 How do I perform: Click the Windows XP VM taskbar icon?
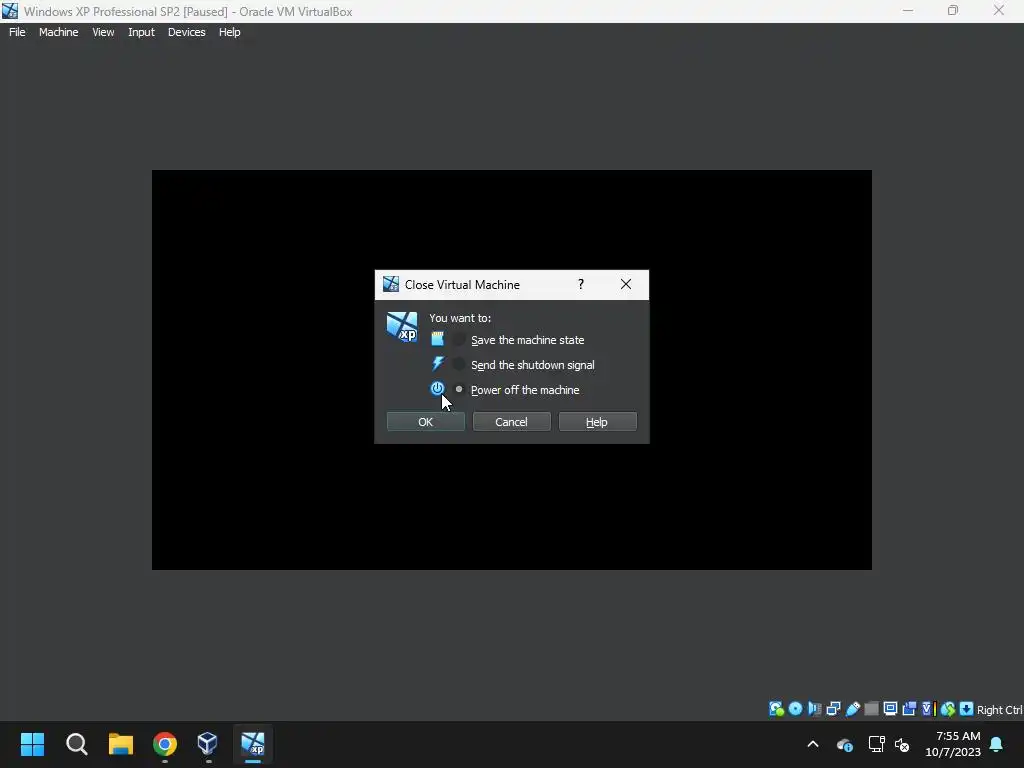pyautogui.click(x=253, y=744)
